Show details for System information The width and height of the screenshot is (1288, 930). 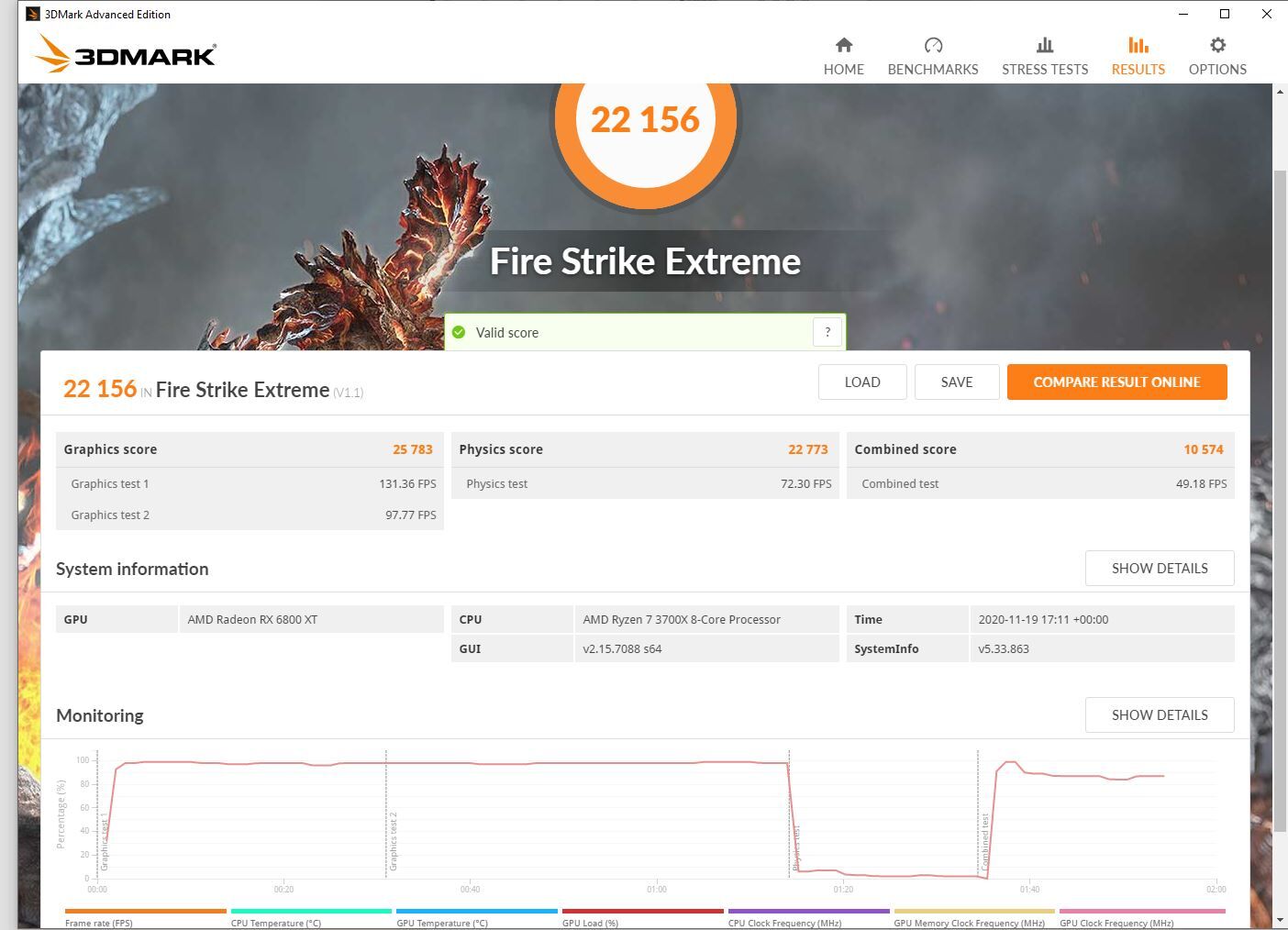click(x=1160, y=569)
